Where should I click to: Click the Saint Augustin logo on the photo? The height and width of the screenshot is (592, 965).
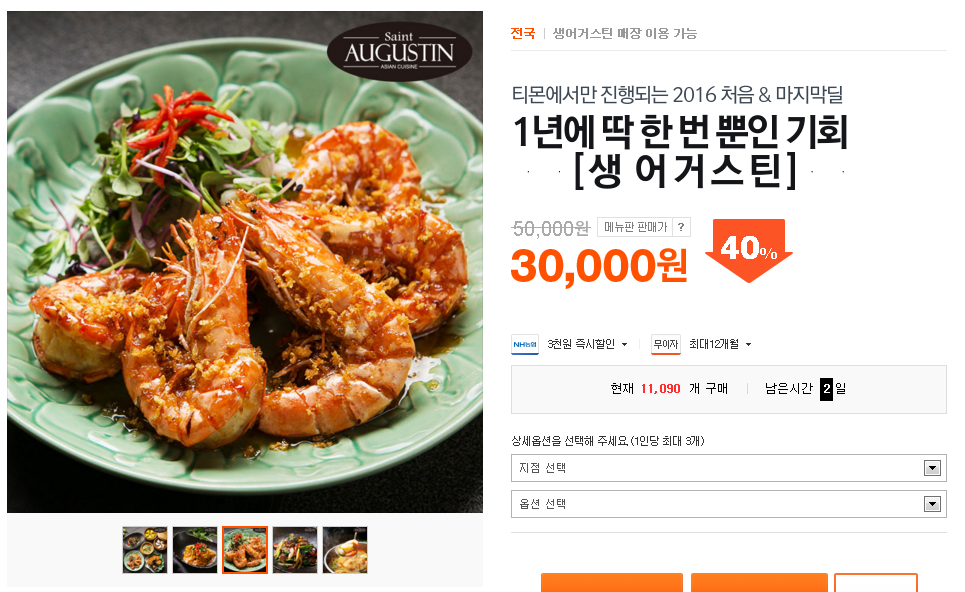(399, 52)
